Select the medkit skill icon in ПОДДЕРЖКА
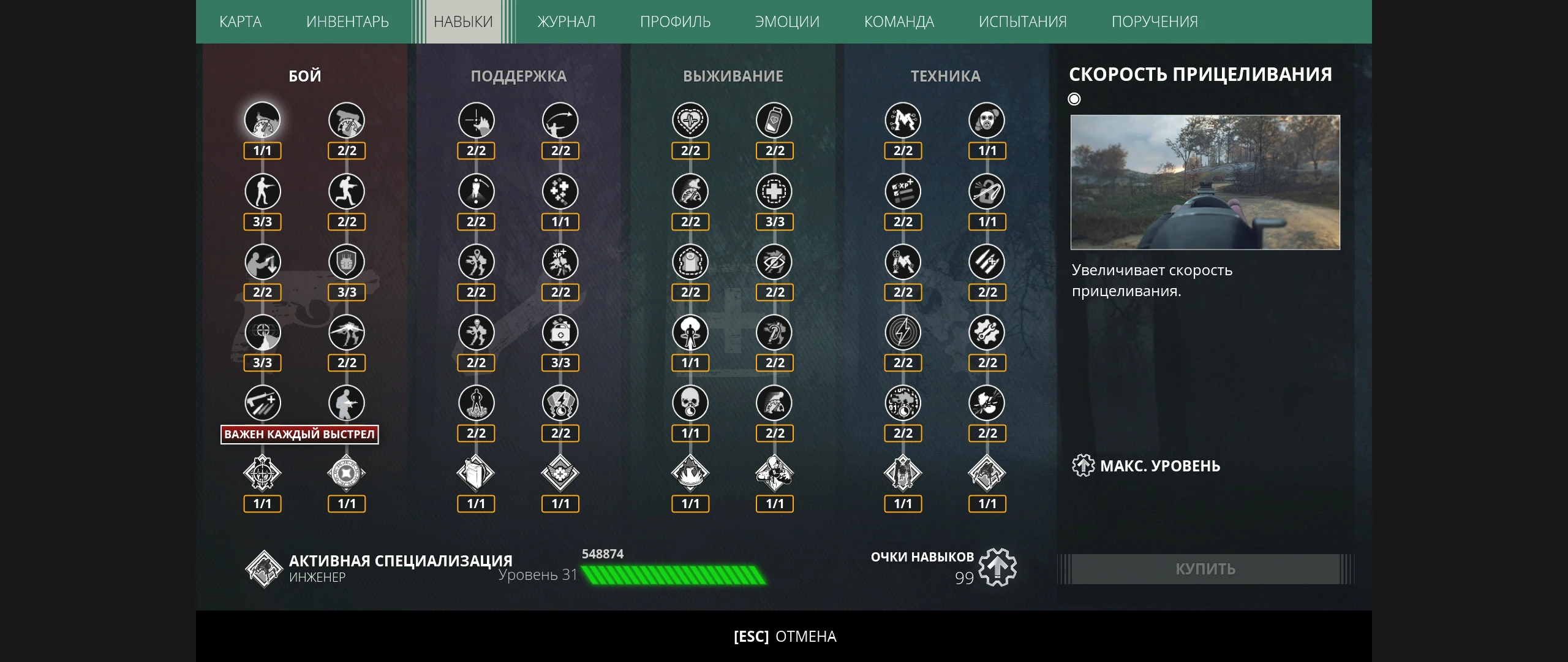 click(x=560, y=332)
